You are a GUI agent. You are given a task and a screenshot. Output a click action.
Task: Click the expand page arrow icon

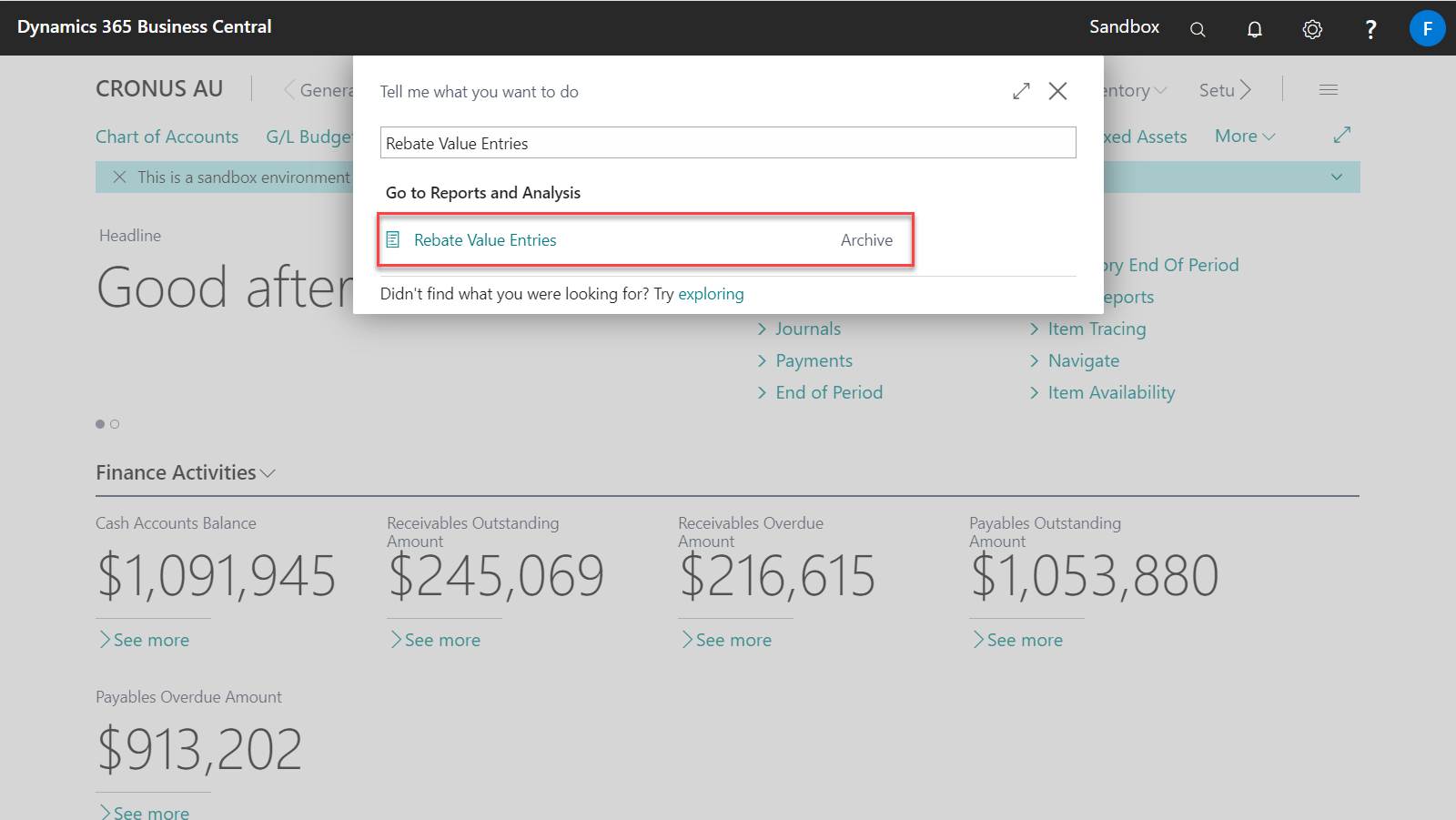tap(1342, 135)
